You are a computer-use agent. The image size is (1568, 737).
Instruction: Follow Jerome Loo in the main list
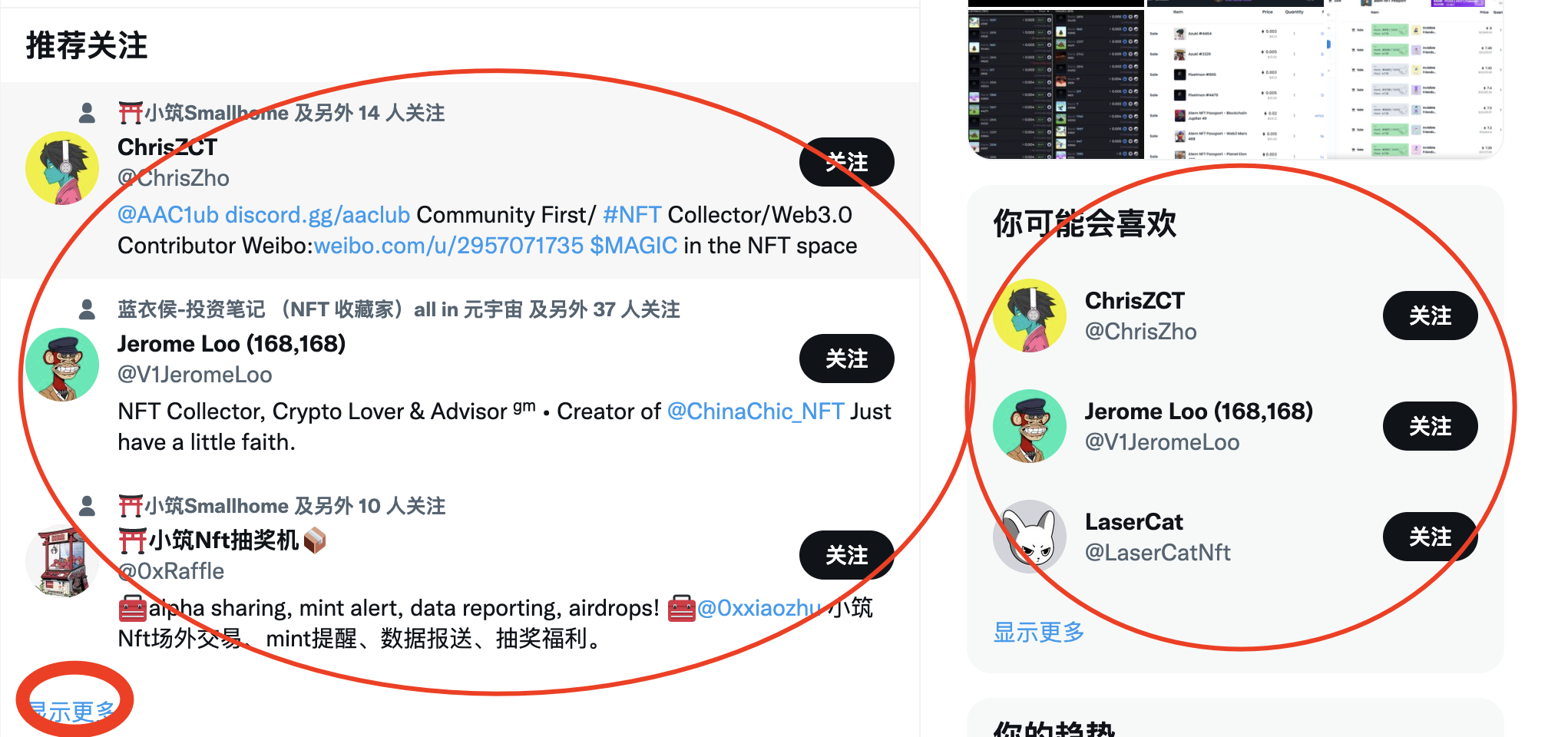click(x=847, y=359)
